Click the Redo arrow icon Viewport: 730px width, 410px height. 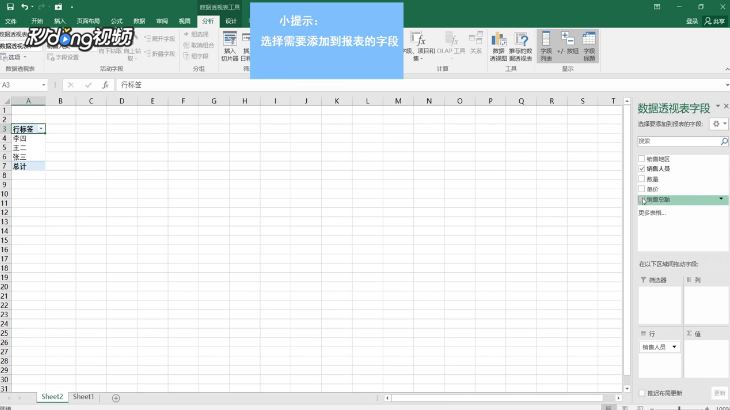(41, 7)
